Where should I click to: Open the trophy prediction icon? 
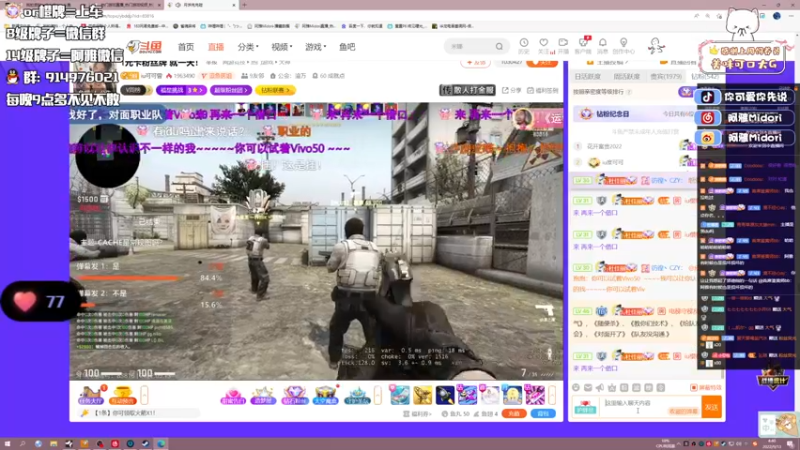point(122,395)
